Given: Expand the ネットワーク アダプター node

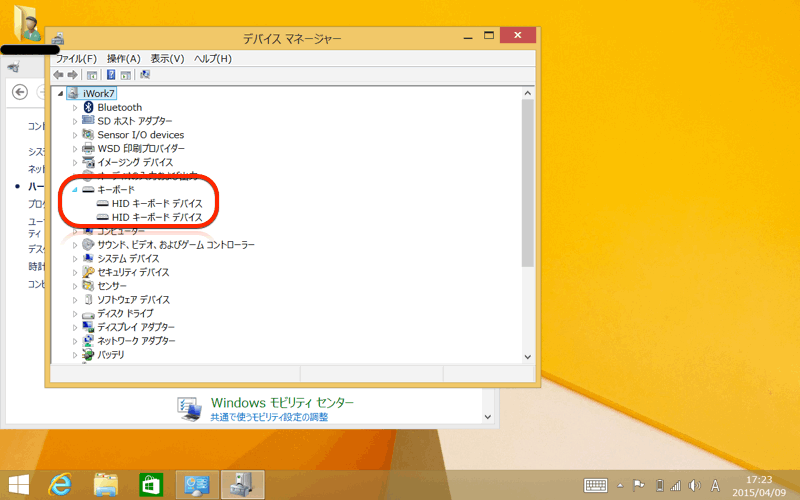Looking at the screenshot, I should (74, 341).
